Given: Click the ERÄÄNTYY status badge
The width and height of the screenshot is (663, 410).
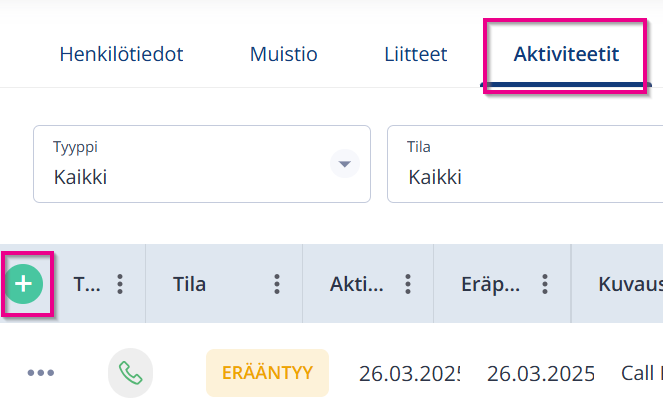Looking at the screenshot, I should coord(267,373).
